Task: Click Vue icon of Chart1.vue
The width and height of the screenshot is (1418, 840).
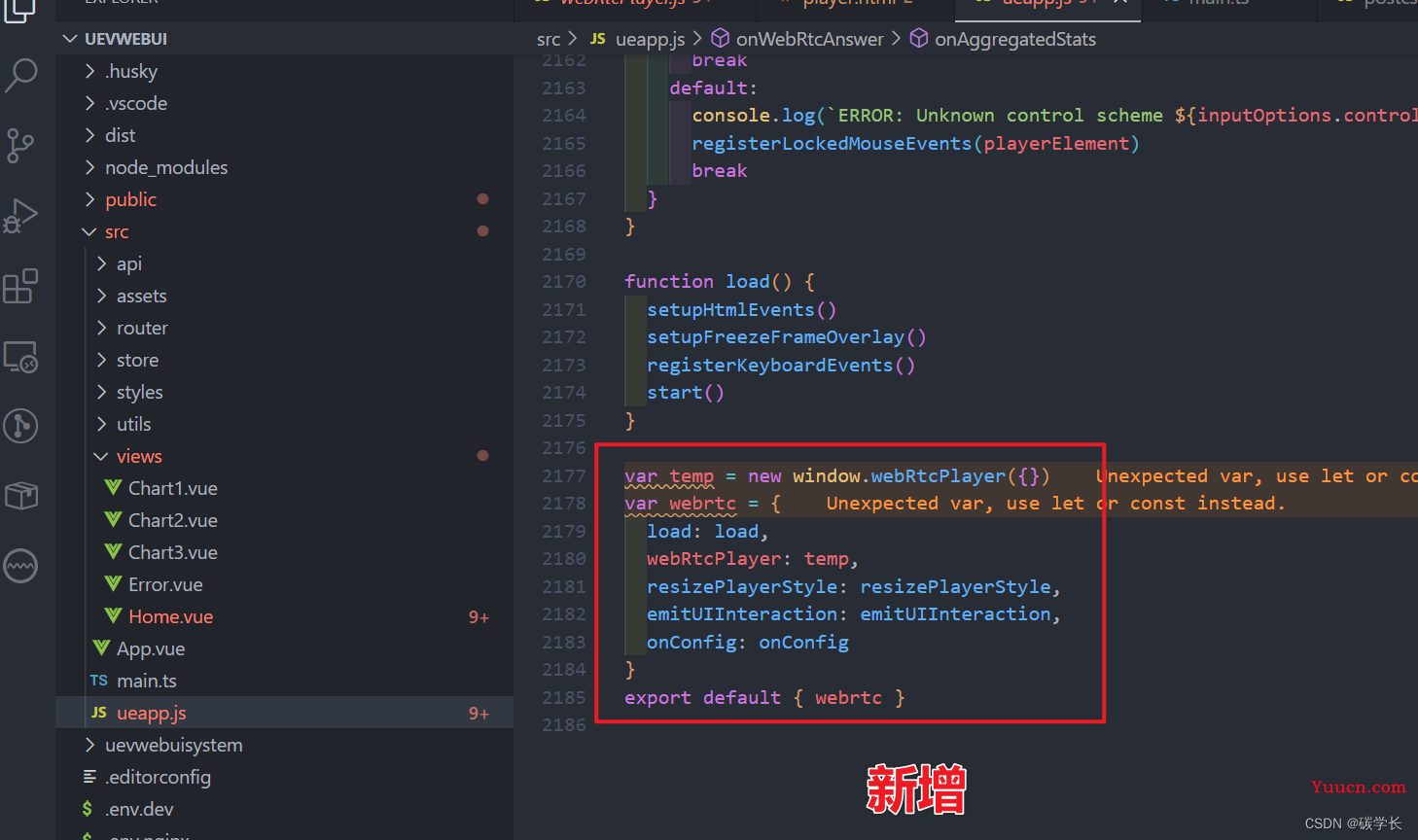Action: point(113,487)
